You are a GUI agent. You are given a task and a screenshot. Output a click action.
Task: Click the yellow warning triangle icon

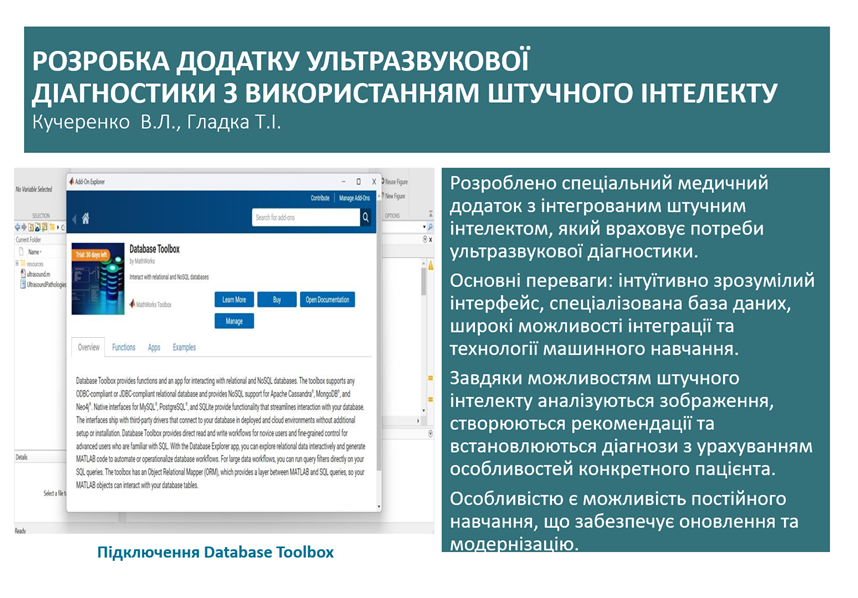click(430, 267)
